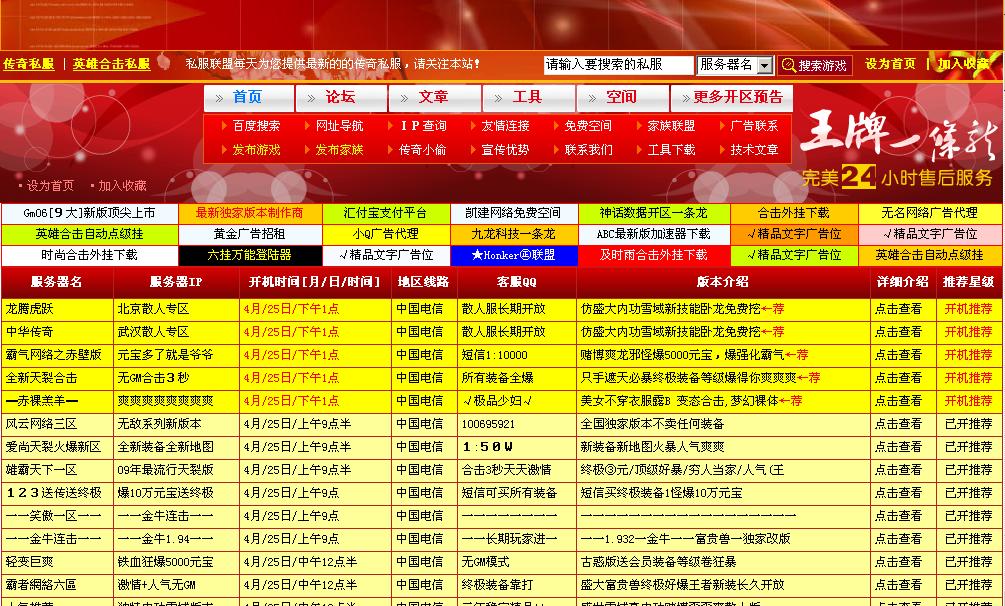Click the 最新独家版本制作商 ad banner
The width and height of the screenshot is (1005, 606).
click(250, 212)
